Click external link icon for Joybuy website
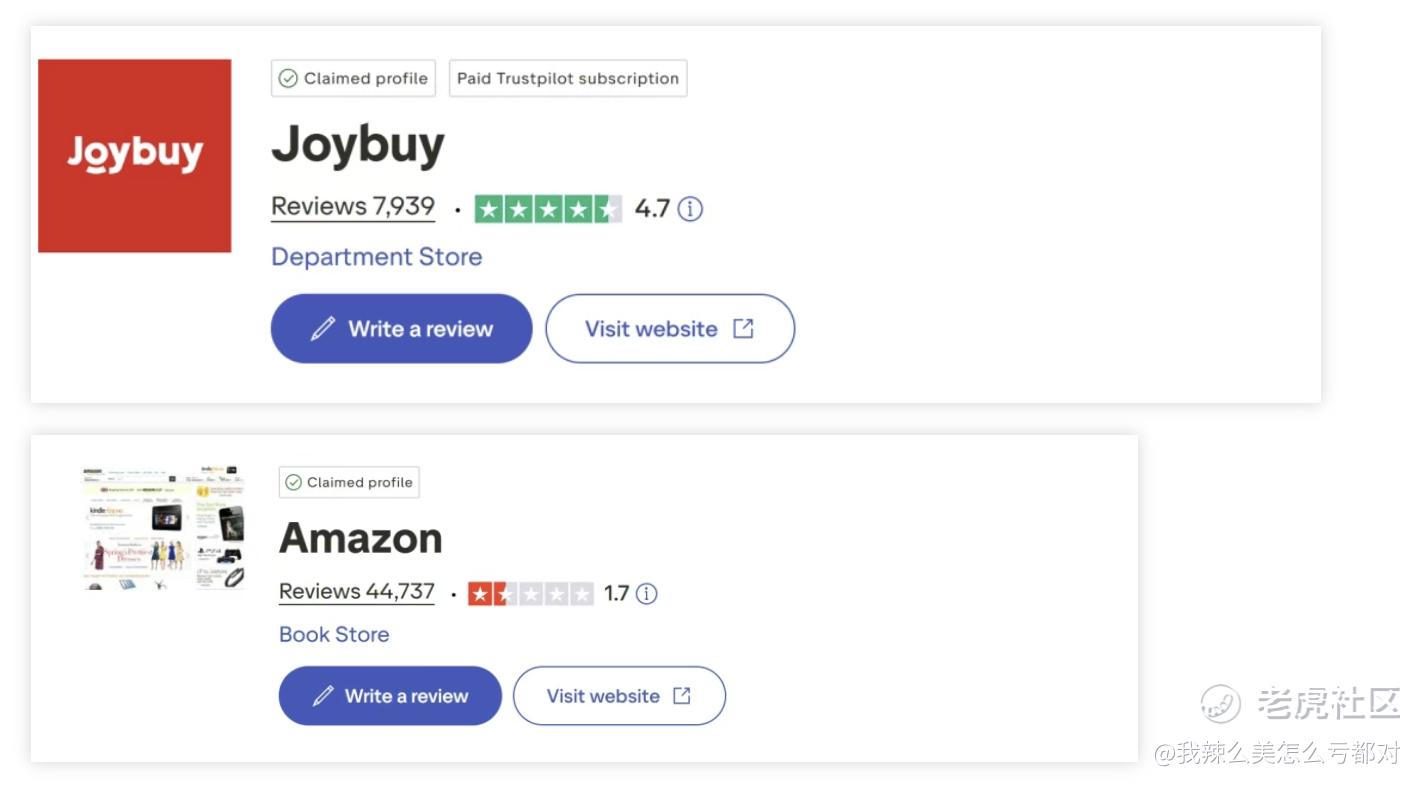The height and width of the screenshot is (785, 1428). coord(743,329)
